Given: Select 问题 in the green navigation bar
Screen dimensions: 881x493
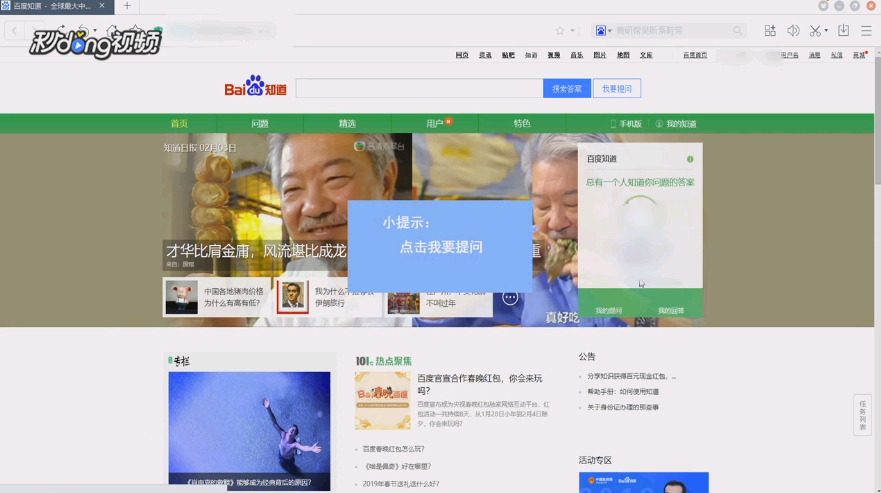Looking at the screenshot, I should tap(260, 124).
